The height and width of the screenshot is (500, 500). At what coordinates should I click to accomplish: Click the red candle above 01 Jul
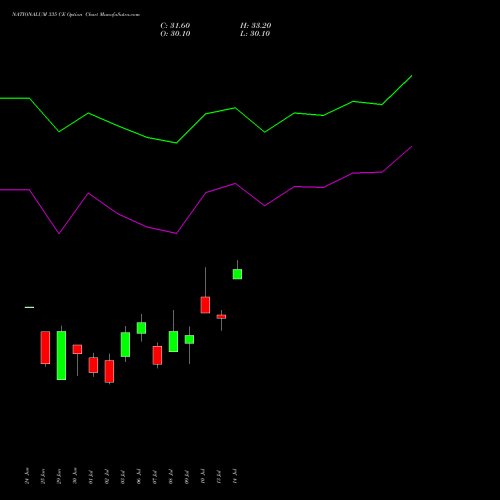pyautogui.click(x=93, y=365)
